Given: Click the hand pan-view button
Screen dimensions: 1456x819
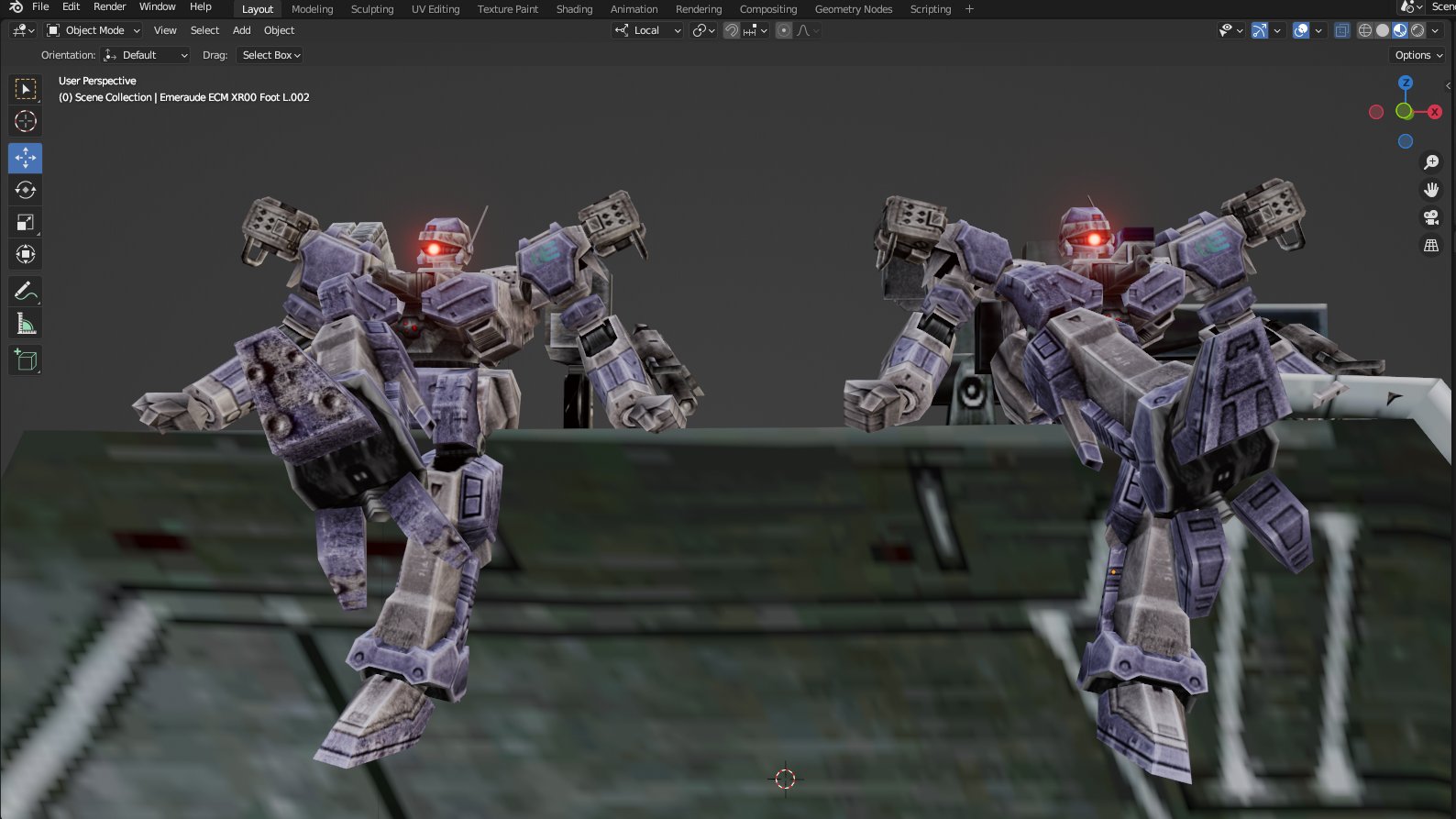Looking at the screenshot, I should [x=1431, y=190].
